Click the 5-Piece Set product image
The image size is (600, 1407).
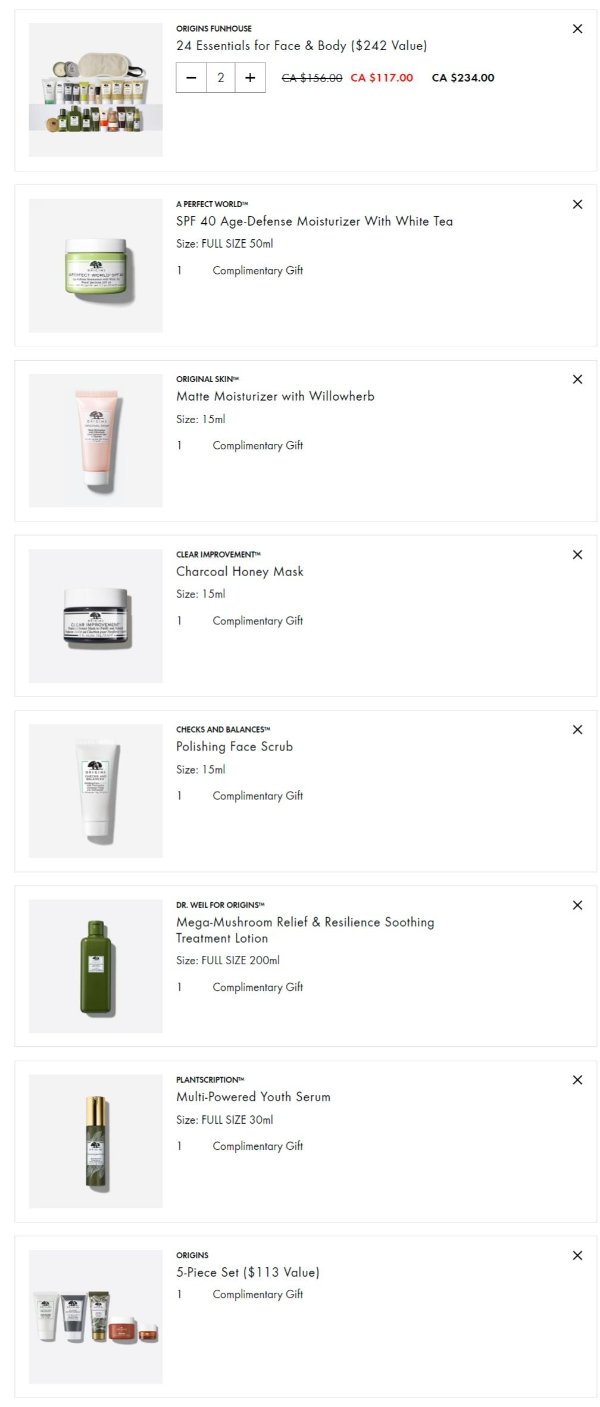[96, 1317]
